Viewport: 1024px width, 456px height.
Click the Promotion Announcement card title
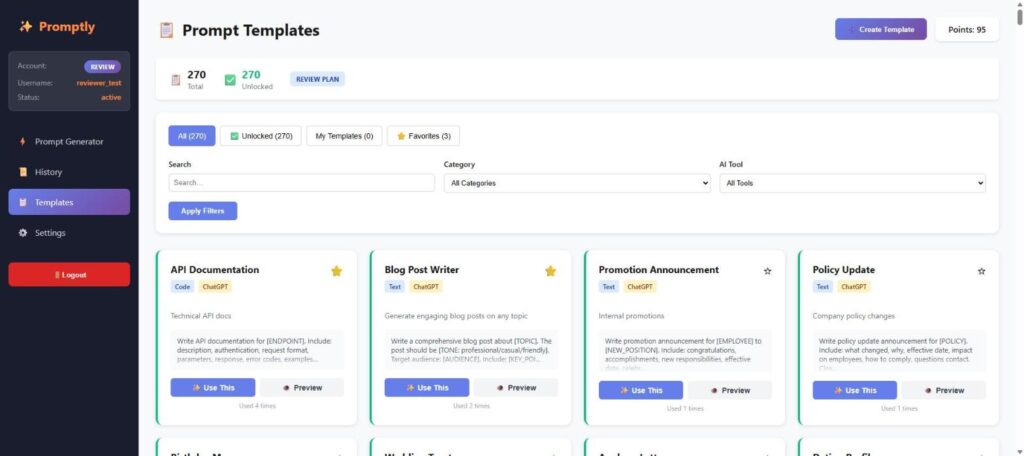click(659, 270)
